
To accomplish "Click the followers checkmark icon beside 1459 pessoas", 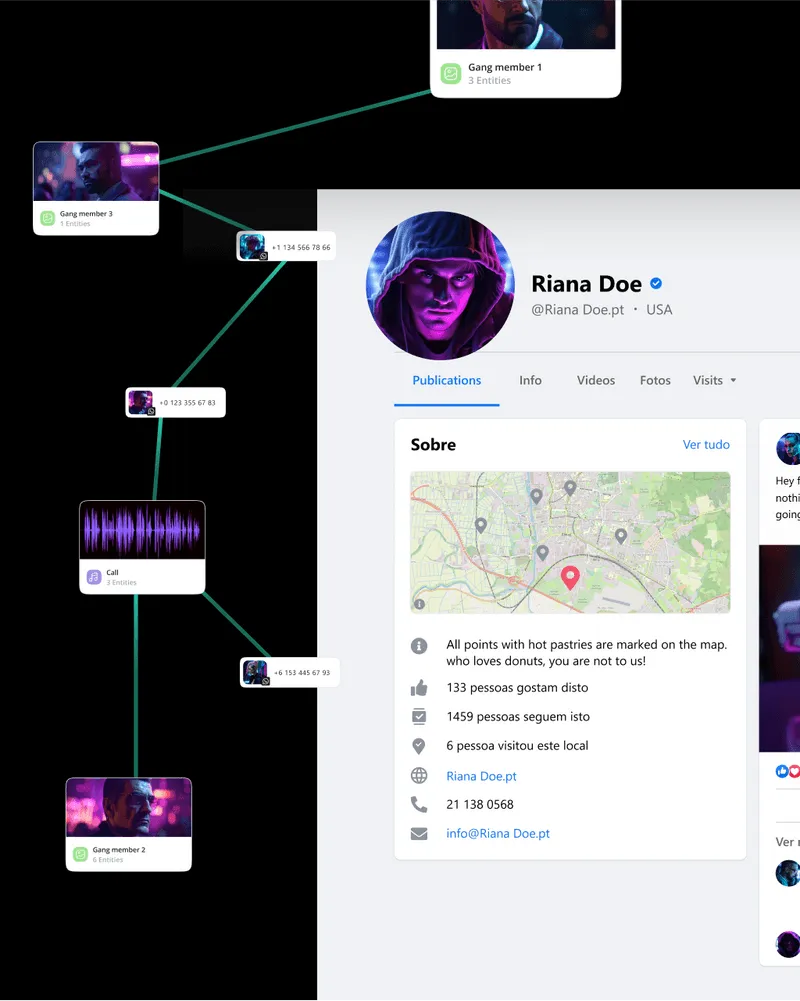I will (419, 716).
